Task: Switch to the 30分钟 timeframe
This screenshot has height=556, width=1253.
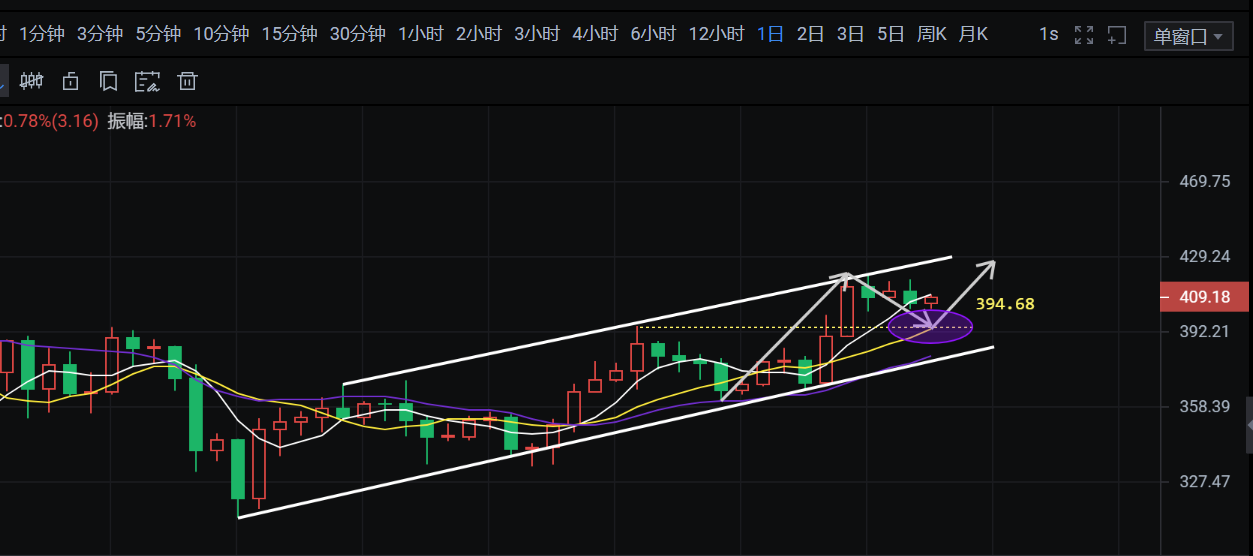Action: [357, 34]
